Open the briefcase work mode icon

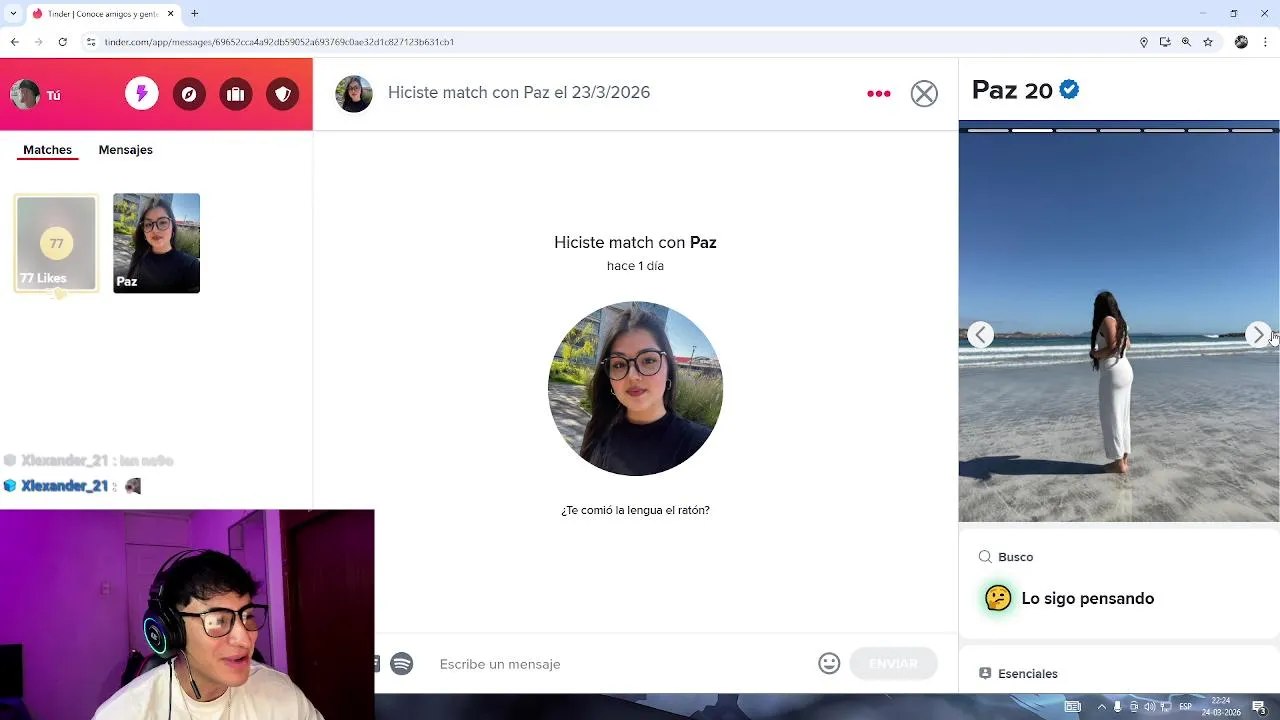coord(236,94)
